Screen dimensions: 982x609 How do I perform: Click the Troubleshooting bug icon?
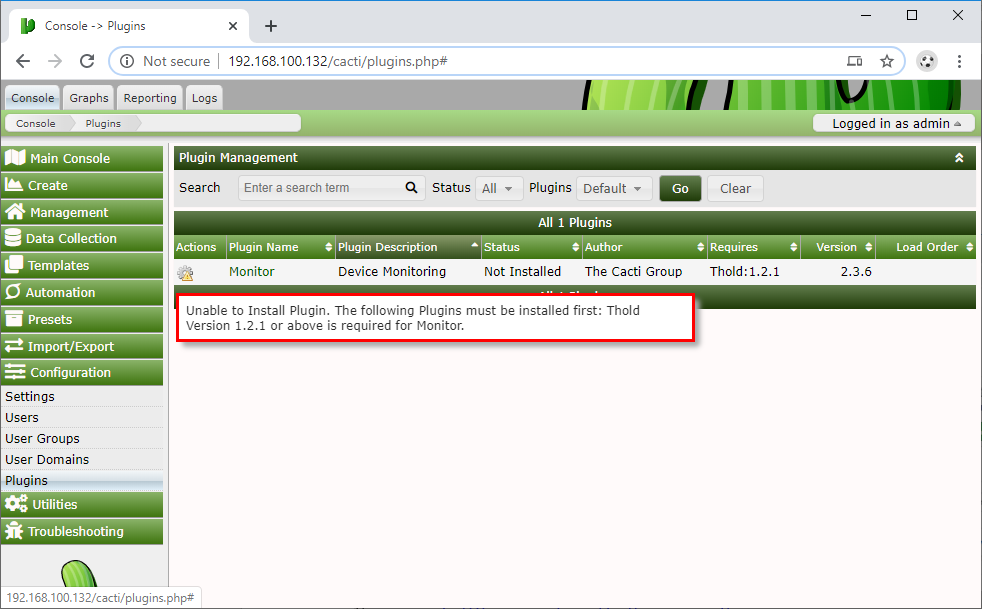pyautogui.click(x=14, y=531)
